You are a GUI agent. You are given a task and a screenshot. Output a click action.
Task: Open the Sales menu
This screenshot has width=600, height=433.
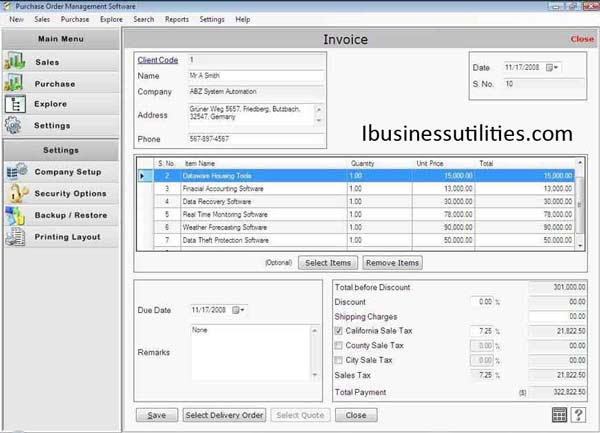(x=42, y=19)
